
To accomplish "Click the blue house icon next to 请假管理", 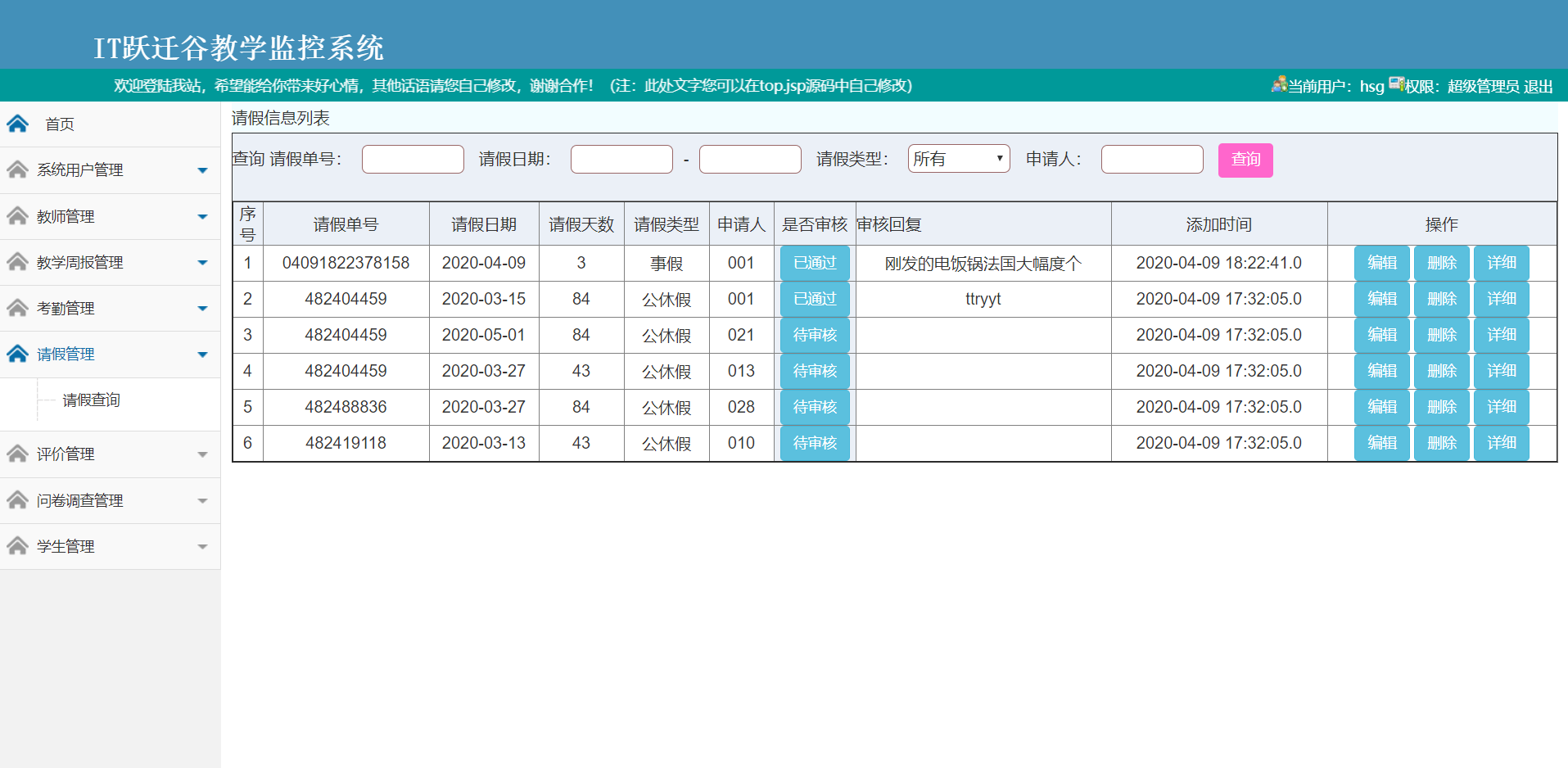I will 18,354.
